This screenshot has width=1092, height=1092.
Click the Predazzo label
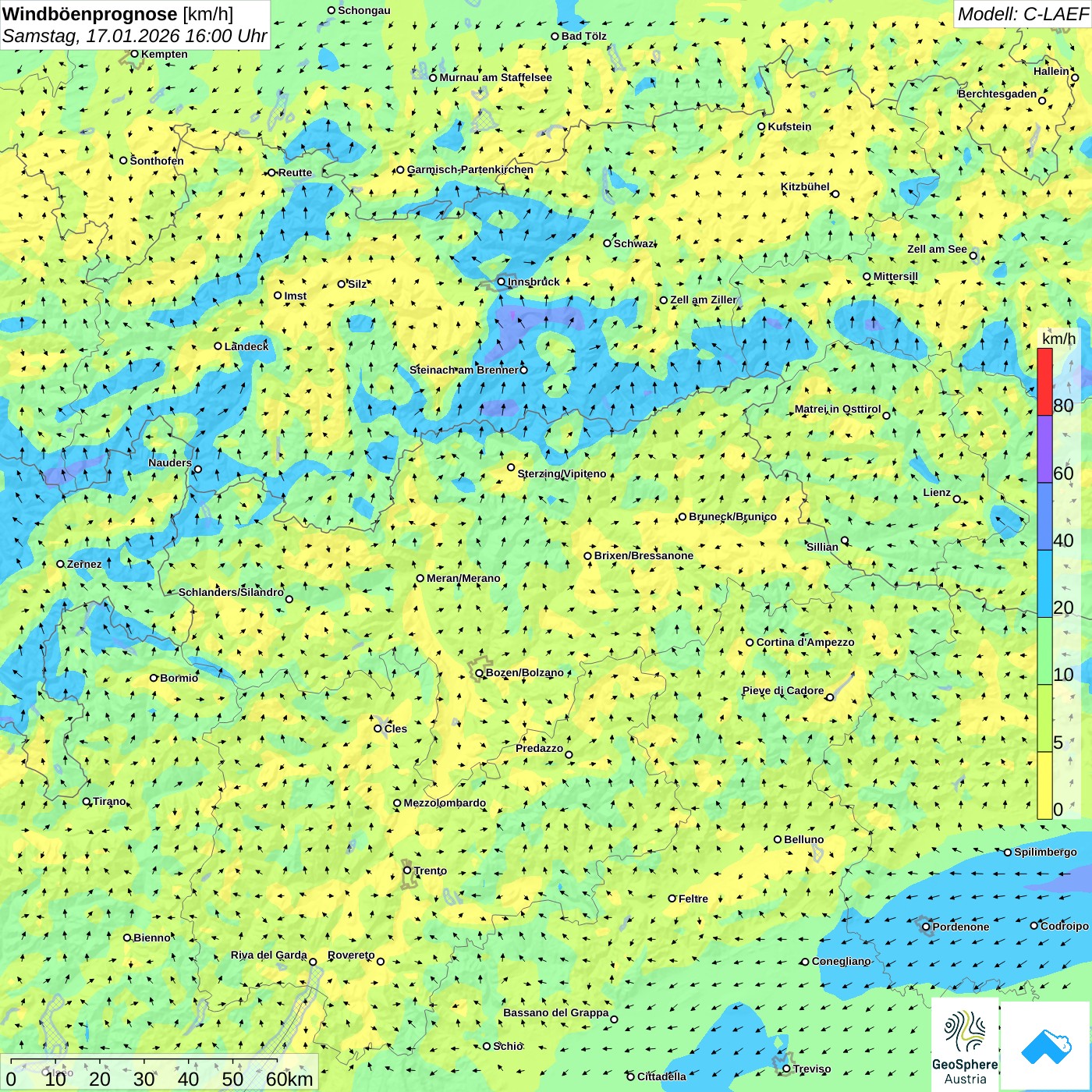[539, 748]
